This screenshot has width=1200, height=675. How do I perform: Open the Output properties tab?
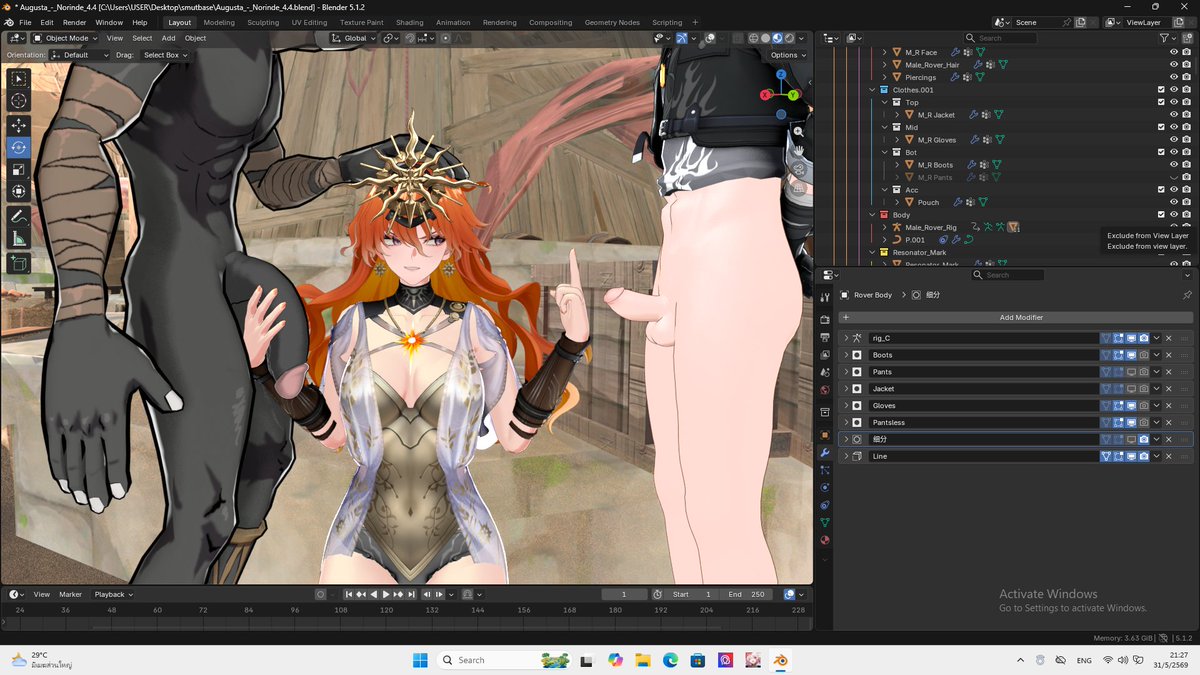pyautogui.click(x=825, y=337)
